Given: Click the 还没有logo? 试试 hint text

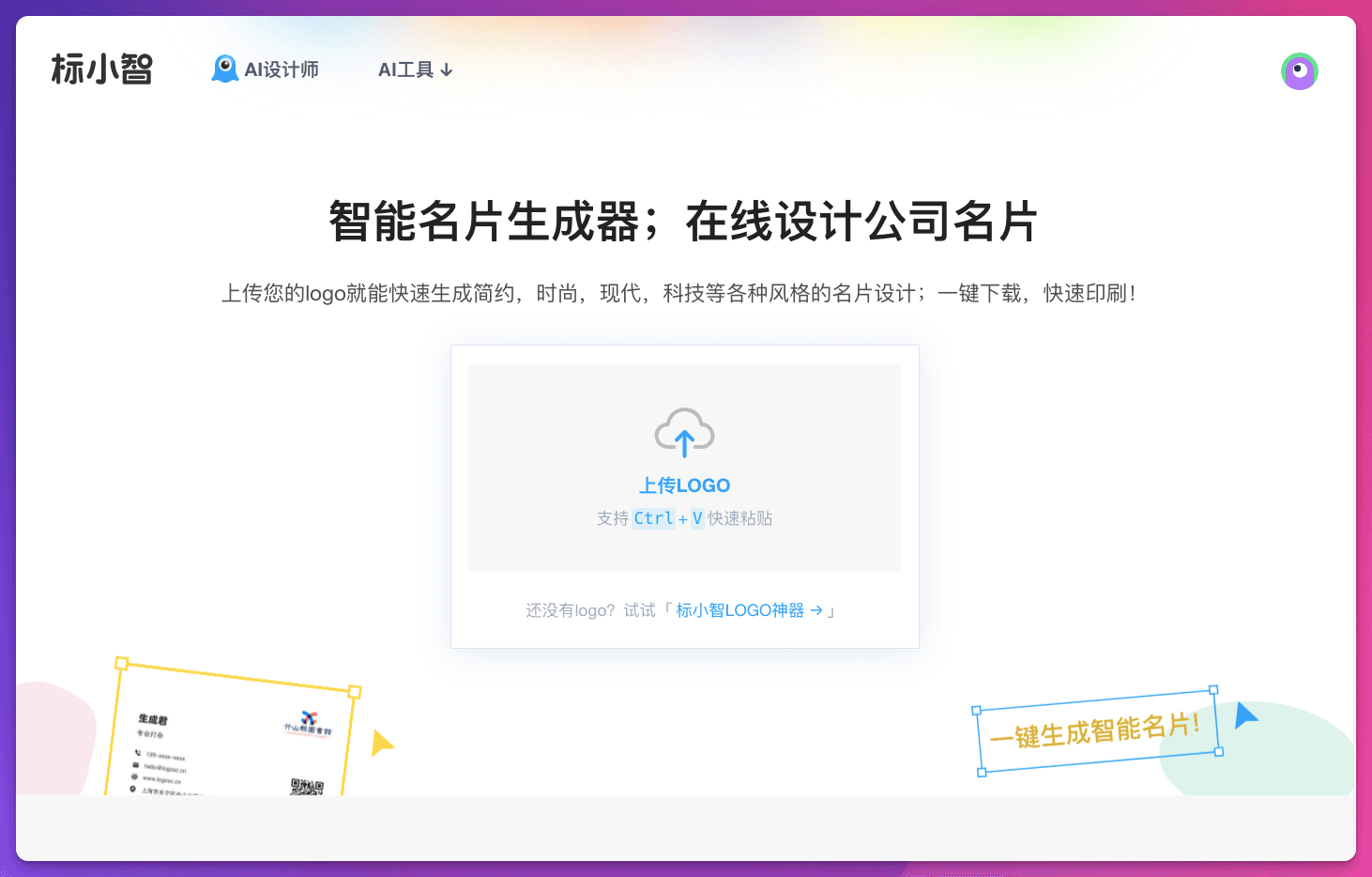Looking at the screenshot, I should [590, 610].
